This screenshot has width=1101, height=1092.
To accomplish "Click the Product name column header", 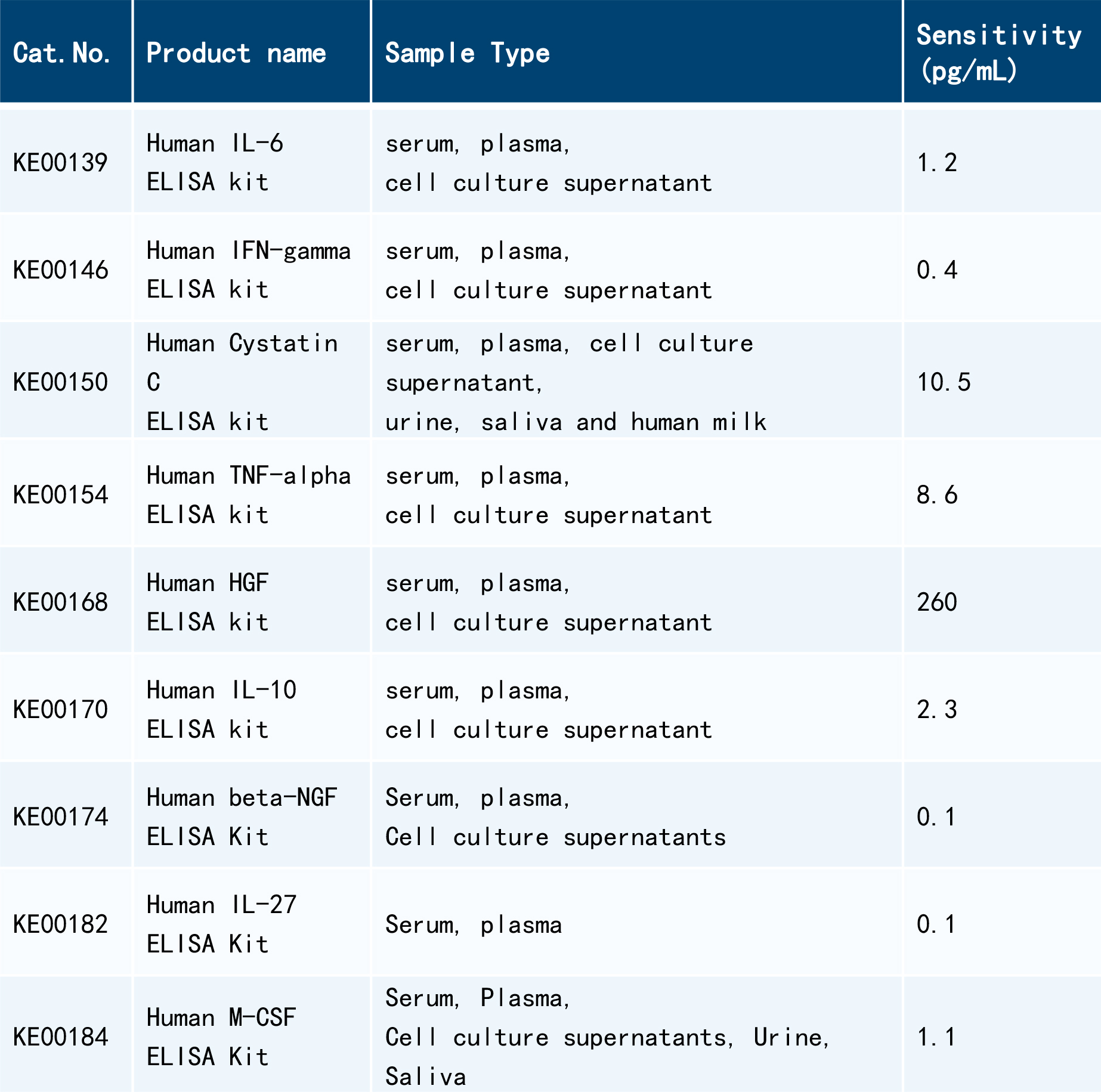I will coord(236,53).
